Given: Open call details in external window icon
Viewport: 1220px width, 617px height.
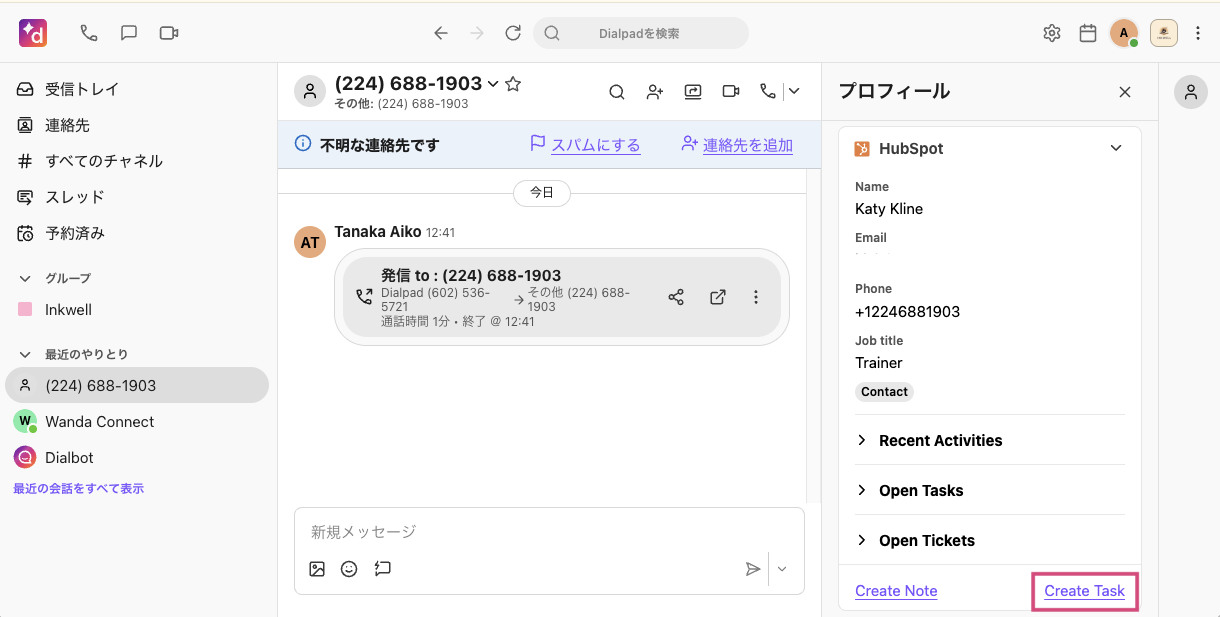Looking at the screenshot, I should 717,297.
